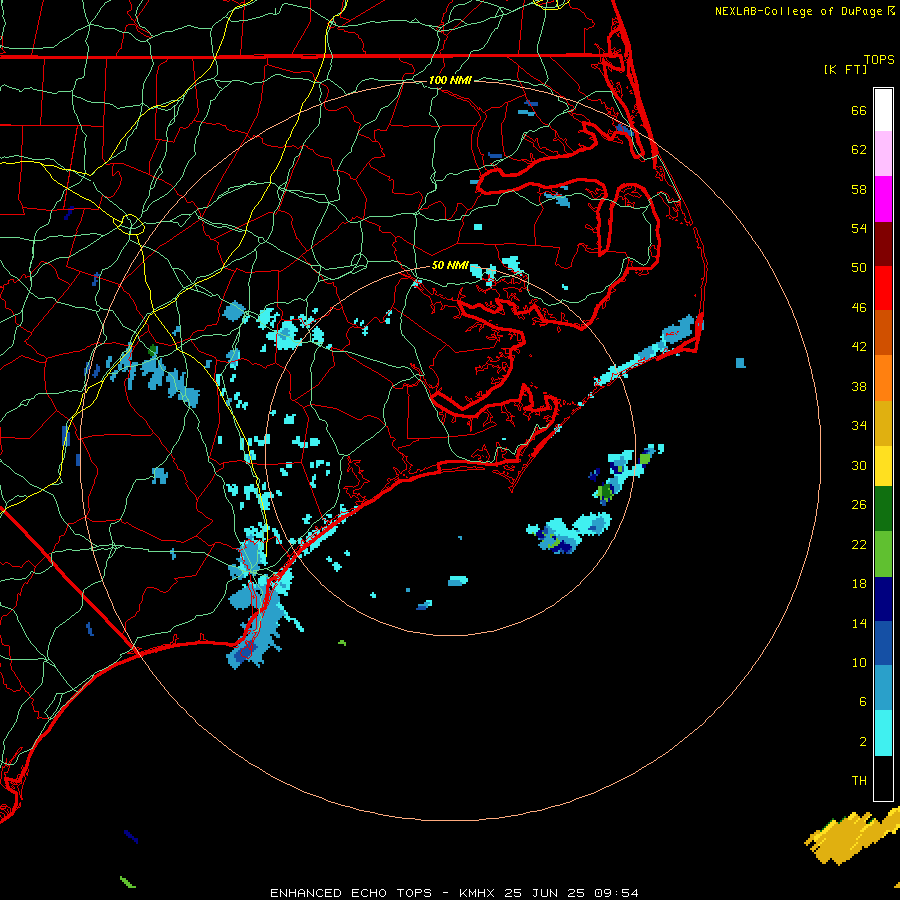Click the orange 42 kft legend swatch

(x=883, y=378)
